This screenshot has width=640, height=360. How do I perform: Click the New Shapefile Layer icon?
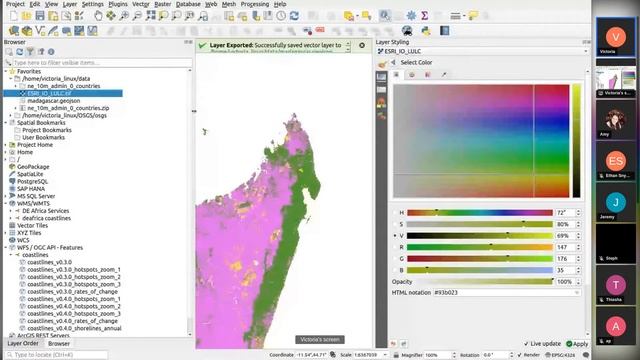point(40,31)
